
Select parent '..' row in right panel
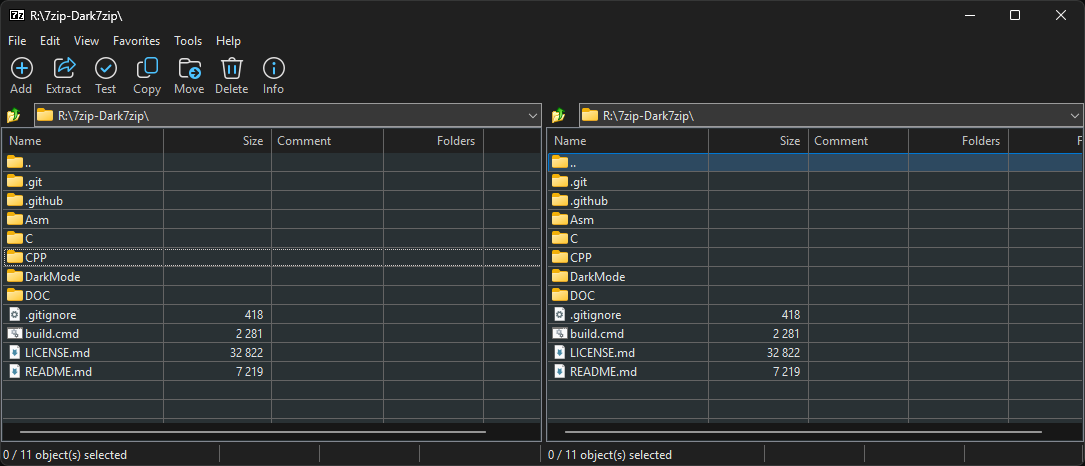pyautogui.click(x=815, y=163)
